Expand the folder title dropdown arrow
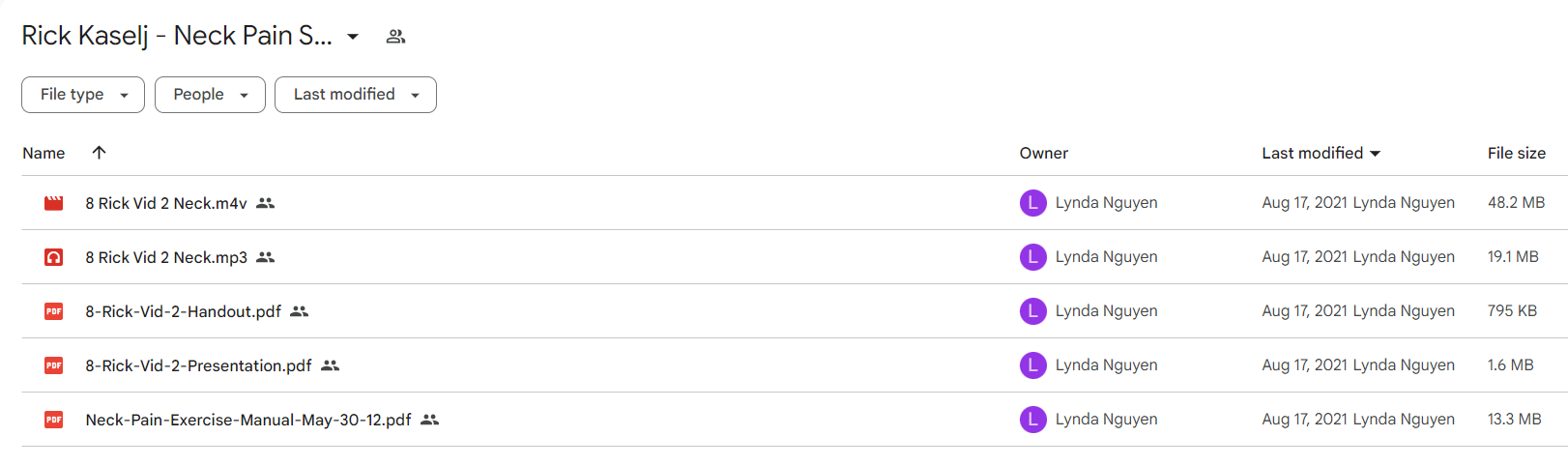The height and width of the screenshot is (466, 1568). [x=353, y=37]
